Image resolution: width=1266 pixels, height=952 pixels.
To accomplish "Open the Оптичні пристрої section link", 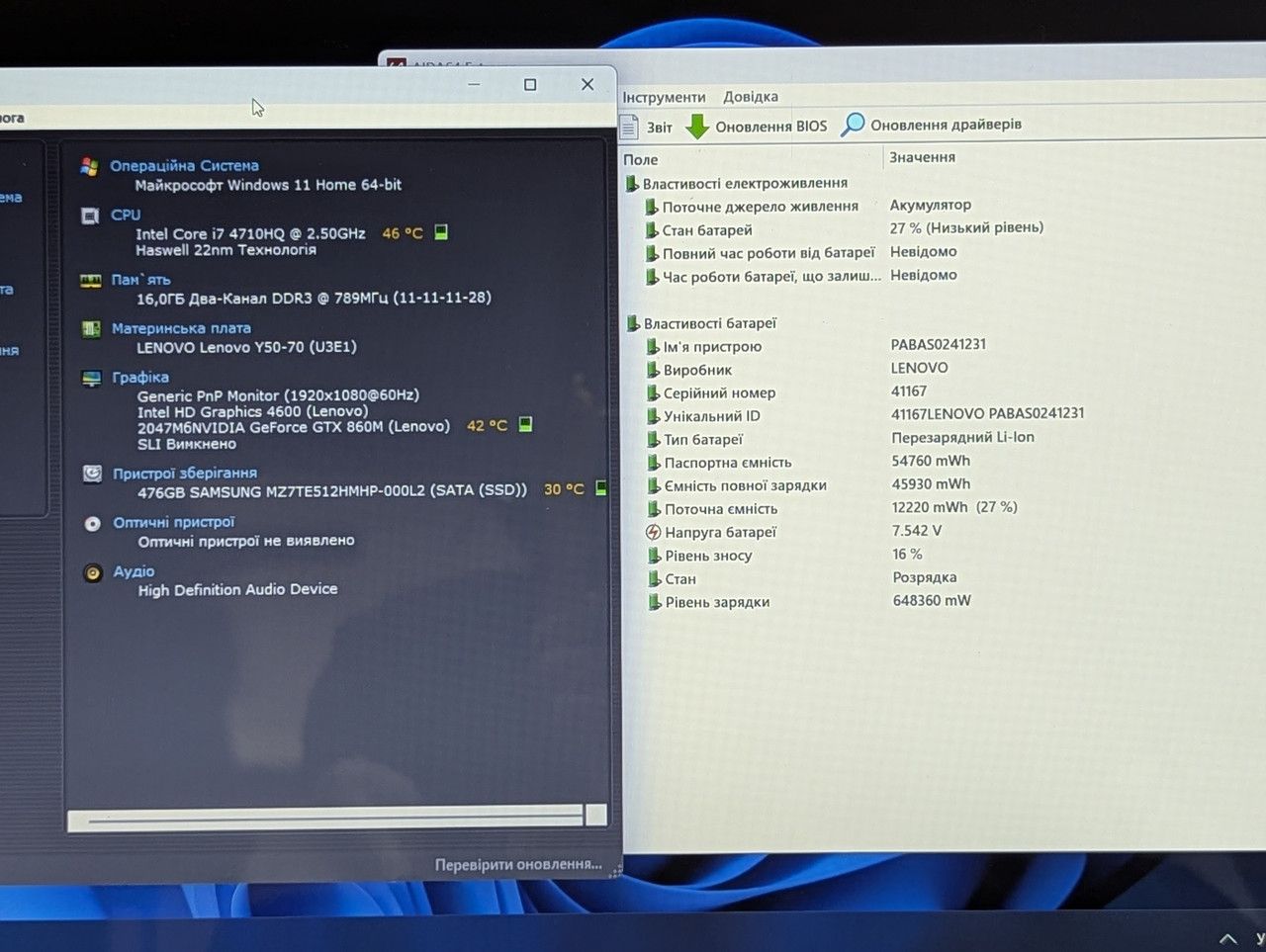I will tap(174, 522).
